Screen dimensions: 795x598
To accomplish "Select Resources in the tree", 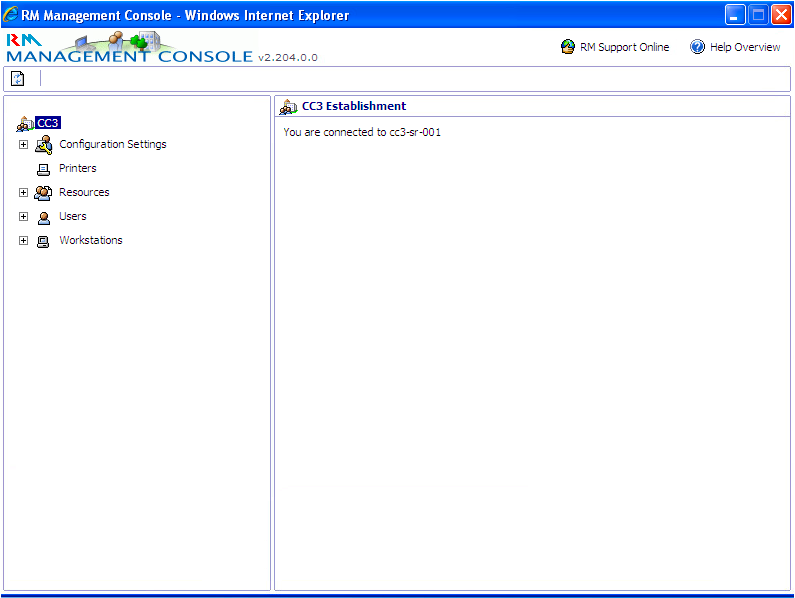I will 84,192.
